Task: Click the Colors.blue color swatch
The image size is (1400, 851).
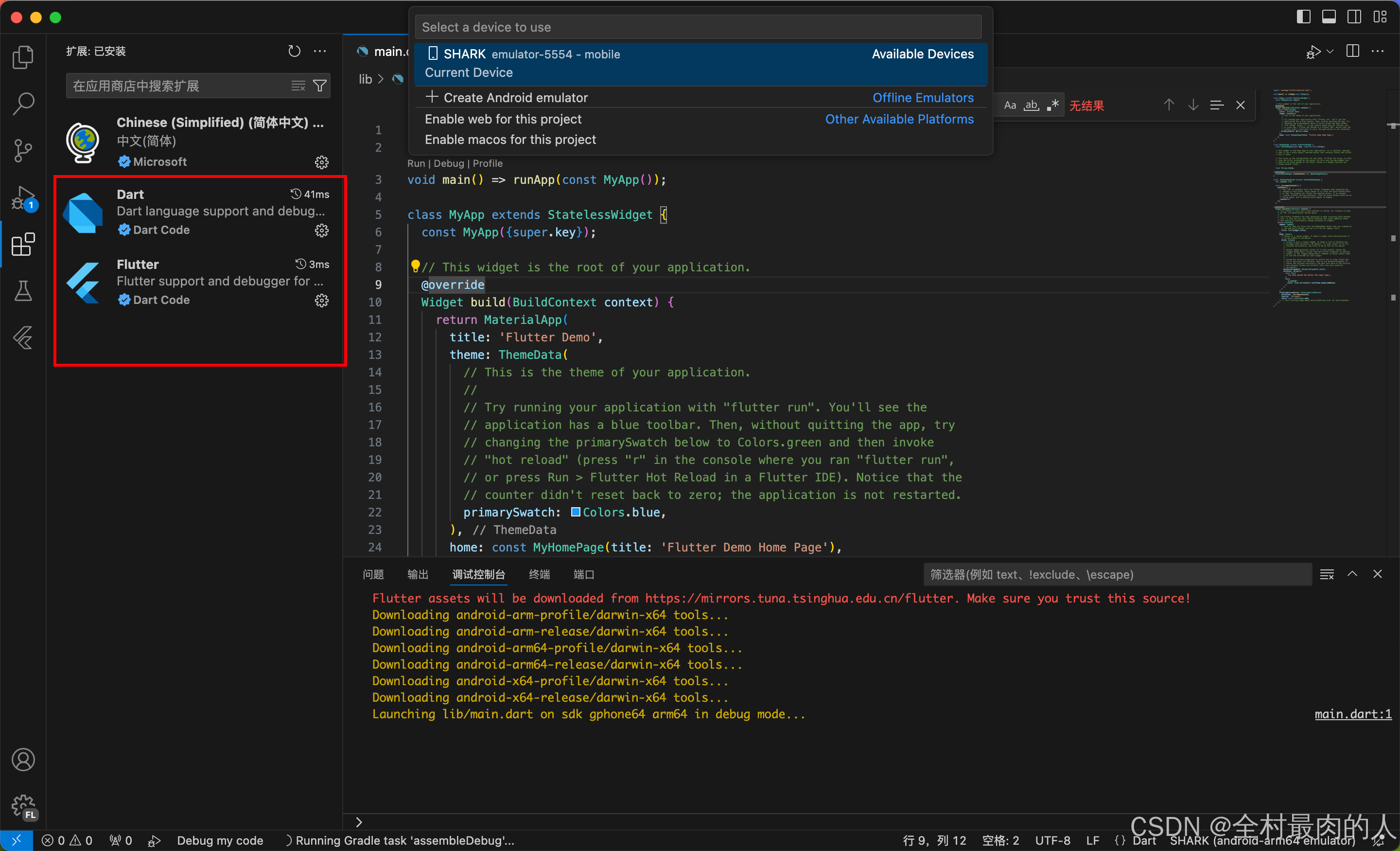Action: 575,512
